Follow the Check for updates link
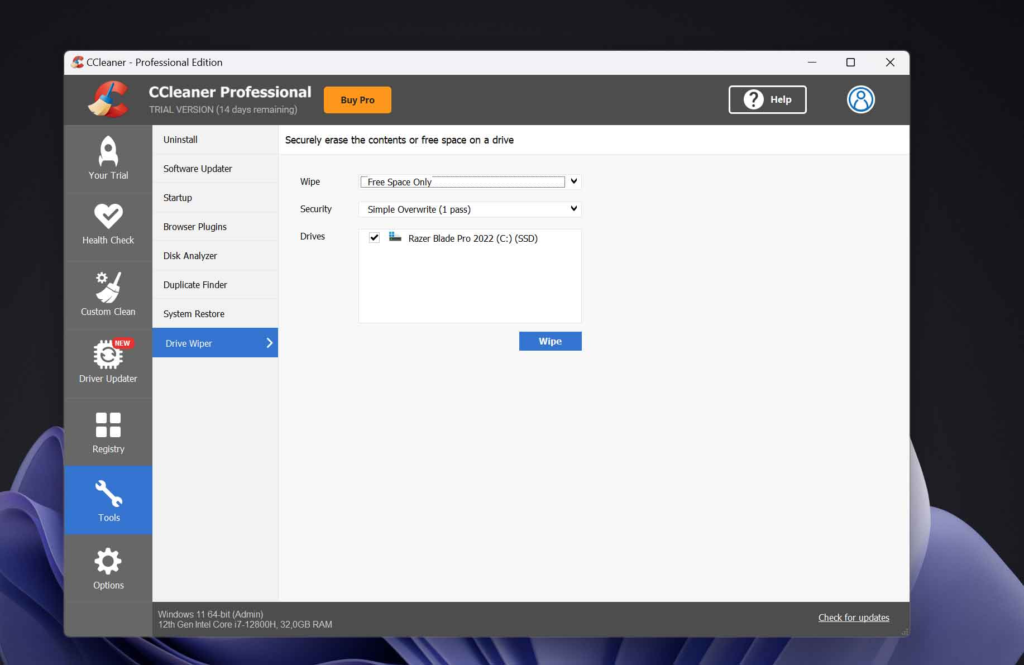This screenshot has width=1024, height=665. (x=853, y=617)
